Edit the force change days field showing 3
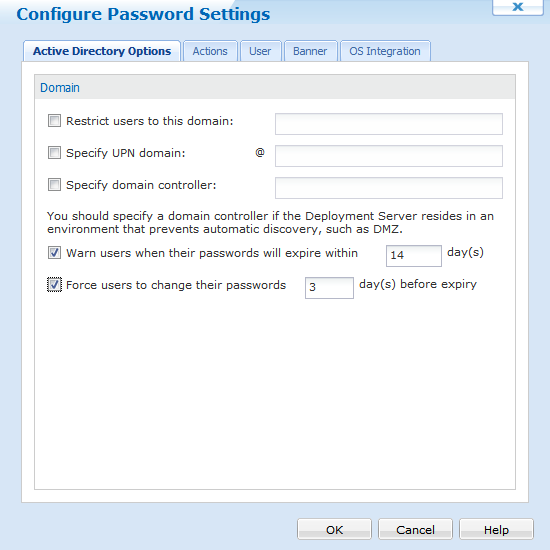550x550 pixels. (329, 288)
